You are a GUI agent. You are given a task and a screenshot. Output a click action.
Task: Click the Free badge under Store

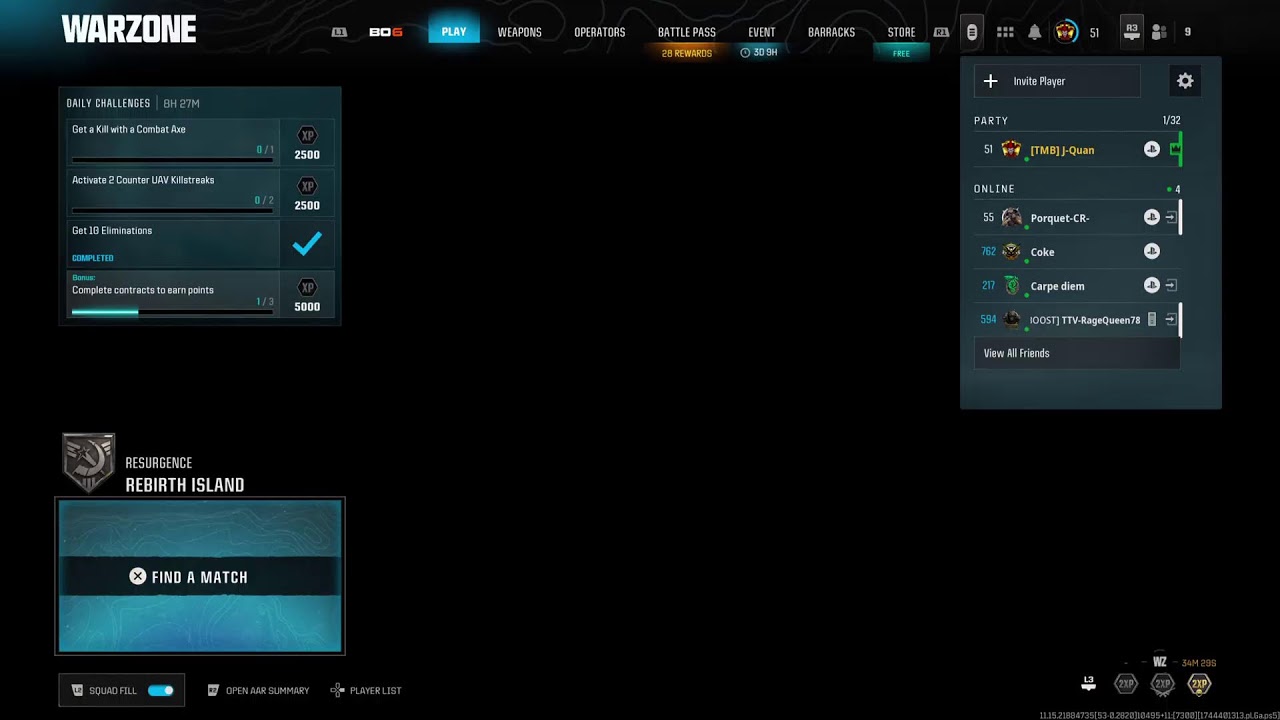click(901, 53)
